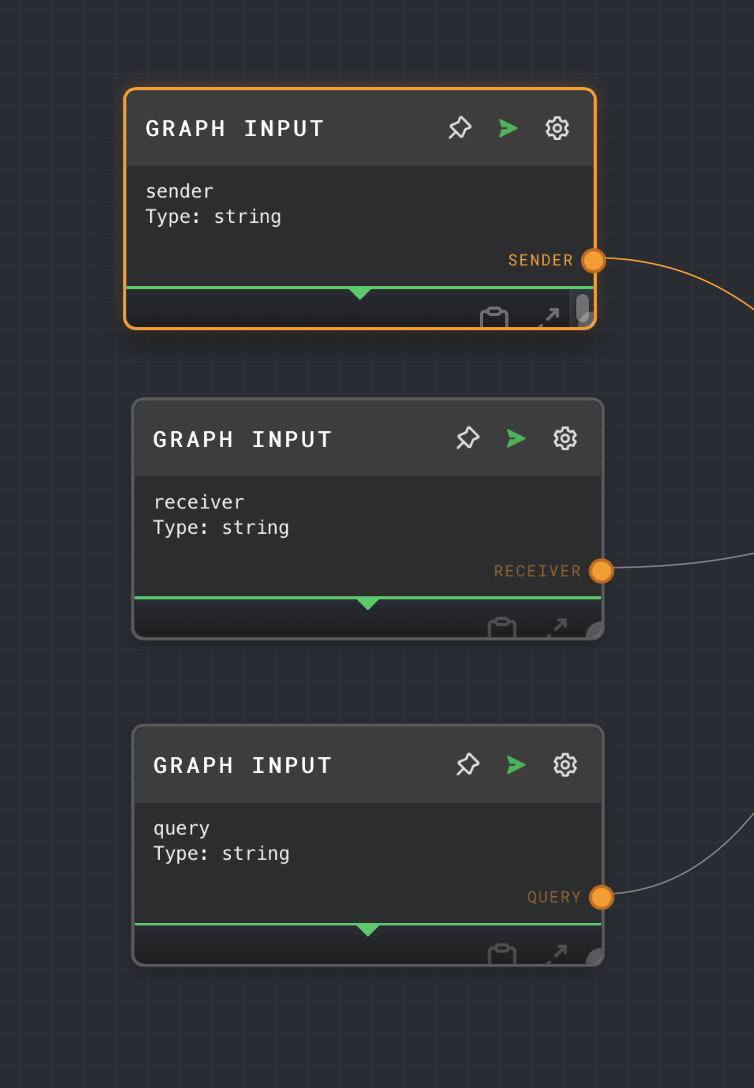754x1088 pixels.
Task: Select the sender Graph Input title bar
Action: (x=360, y=128)
